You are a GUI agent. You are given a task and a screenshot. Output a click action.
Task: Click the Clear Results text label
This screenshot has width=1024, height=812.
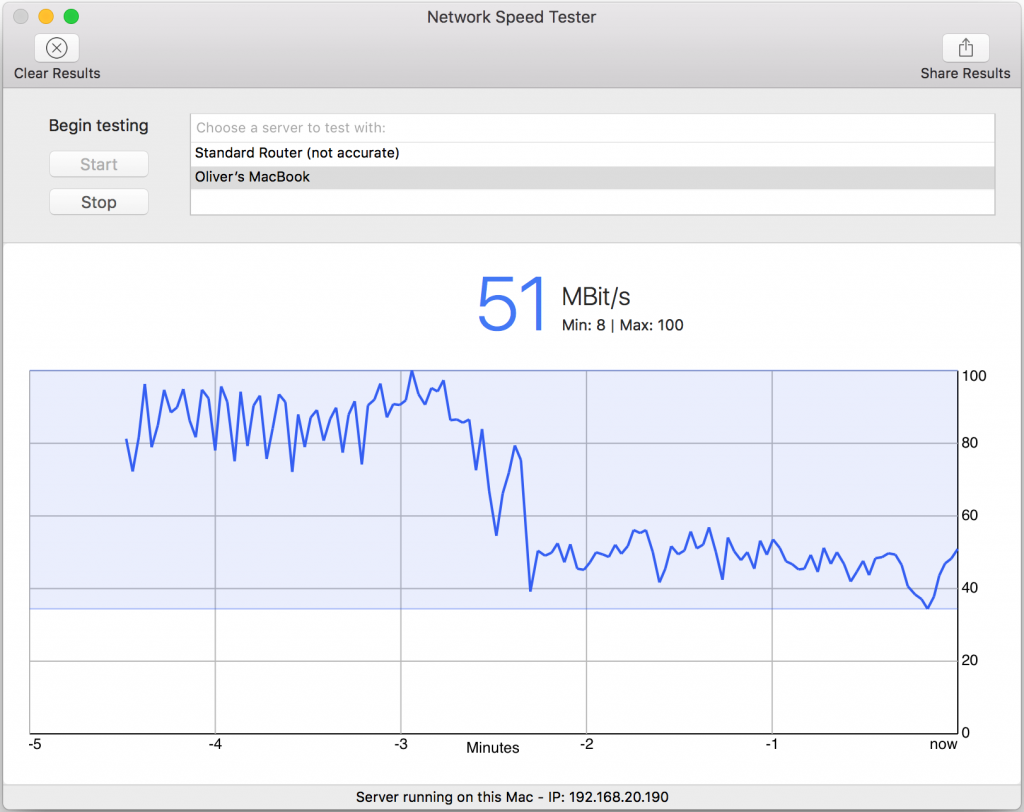pyautogui.click(x=56, y=72)
